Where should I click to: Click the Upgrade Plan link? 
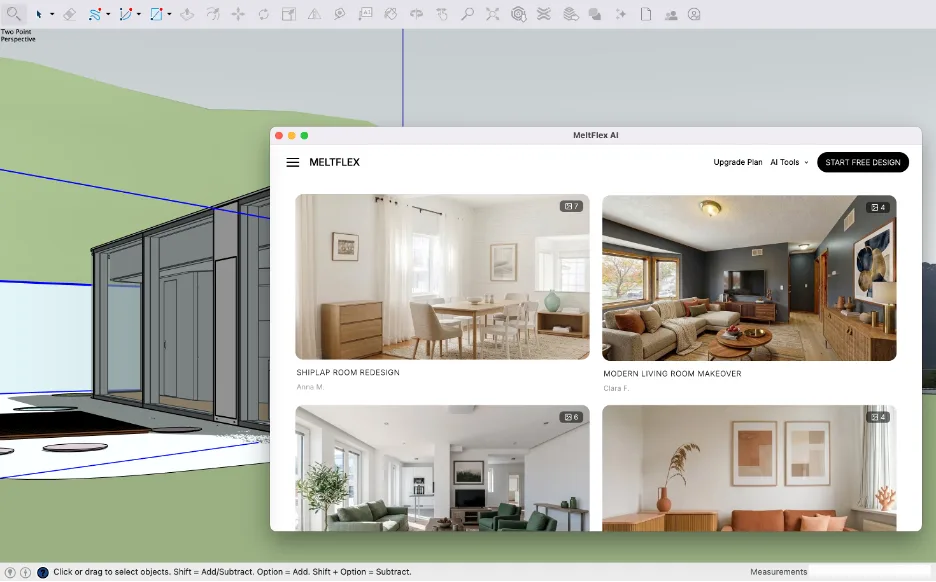click(738, 162)
